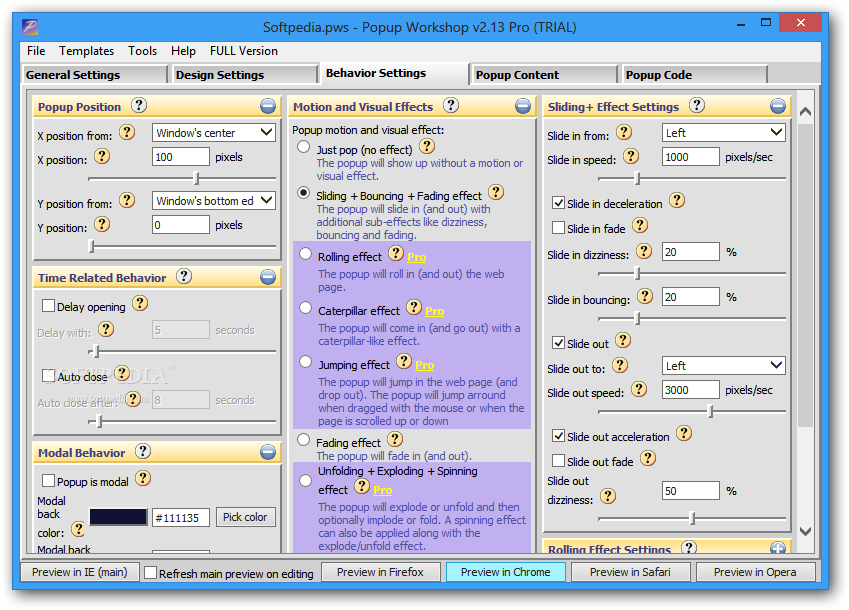Collapse the Time Related Behavior panel
The width and height of the screenshot is (849, 610).
(x=268, y=277)
